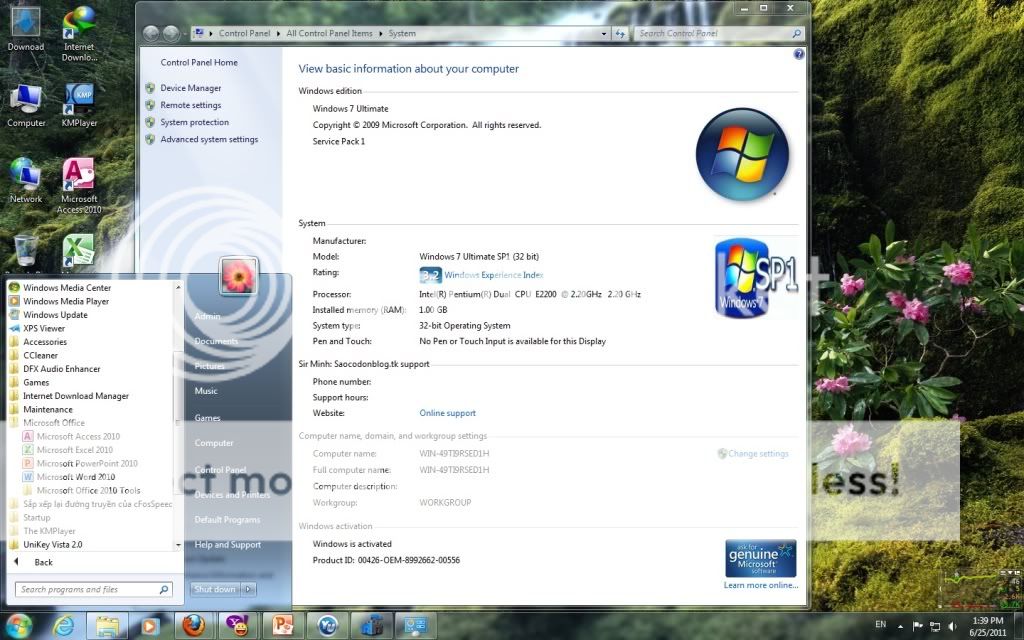Click the programs list scrollbar down arrow
This screenshot has width=1024, height=640.
(x=178, y=545)
